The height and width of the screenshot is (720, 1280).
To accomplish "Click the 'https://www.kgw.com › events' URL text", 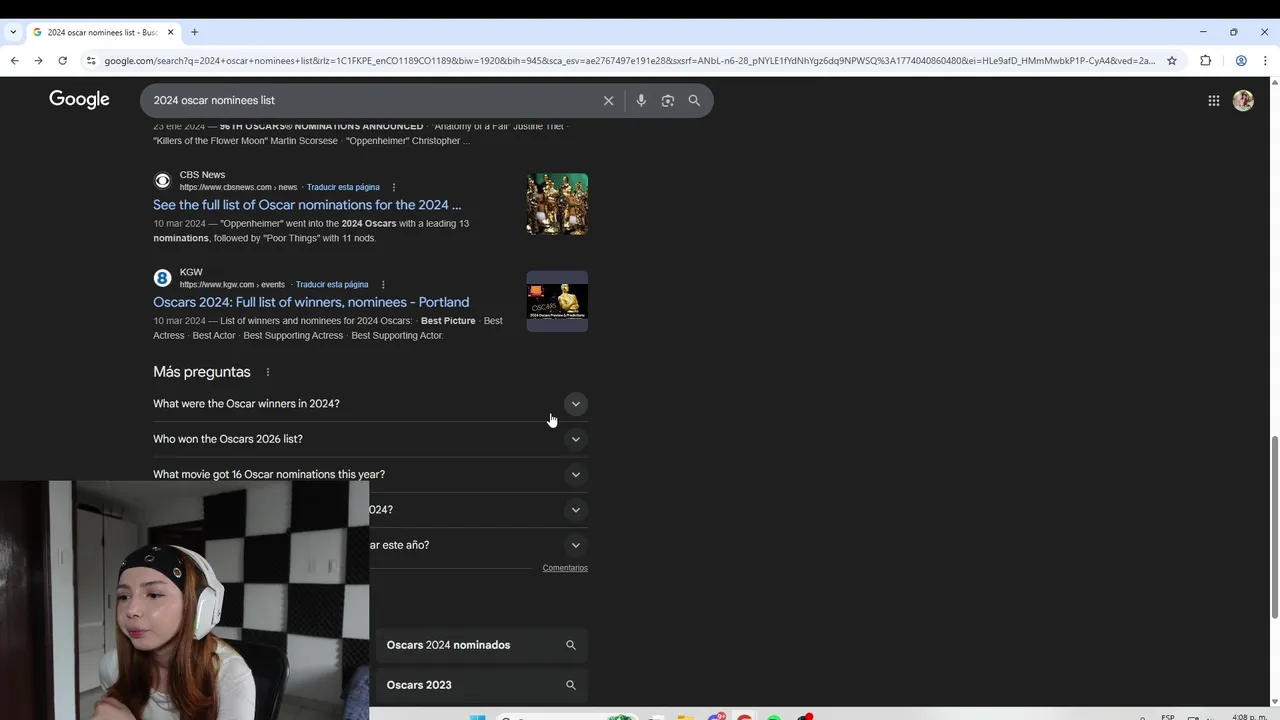I will pyautogui.click(x=232, y=284).
